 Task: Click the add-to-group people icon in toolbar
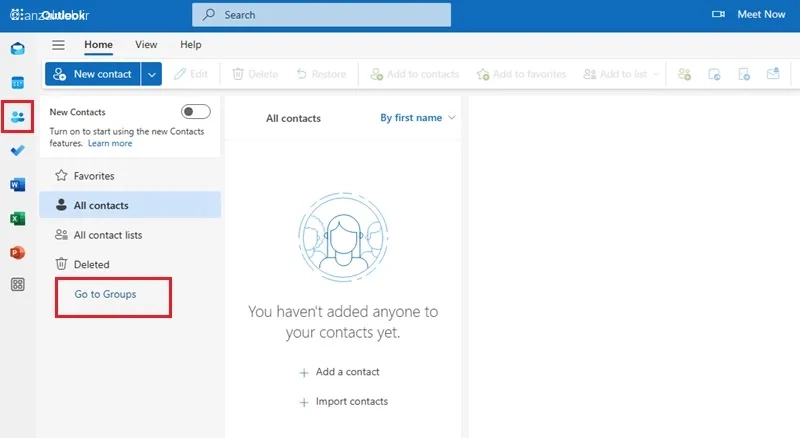684,75
